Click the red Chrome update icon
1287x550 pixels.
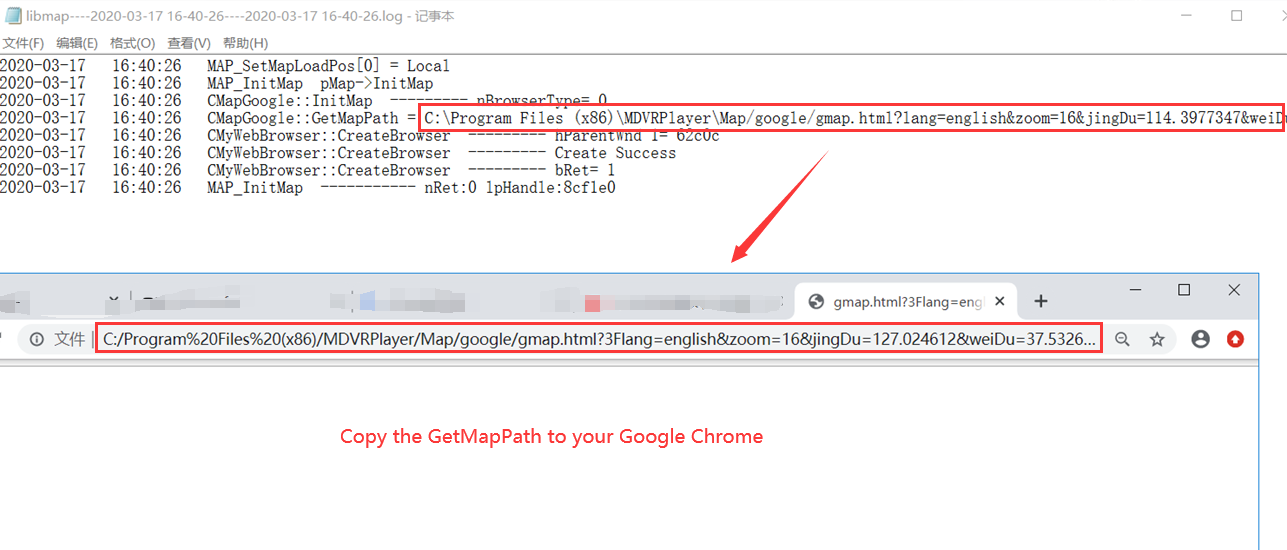(1236, 339)
